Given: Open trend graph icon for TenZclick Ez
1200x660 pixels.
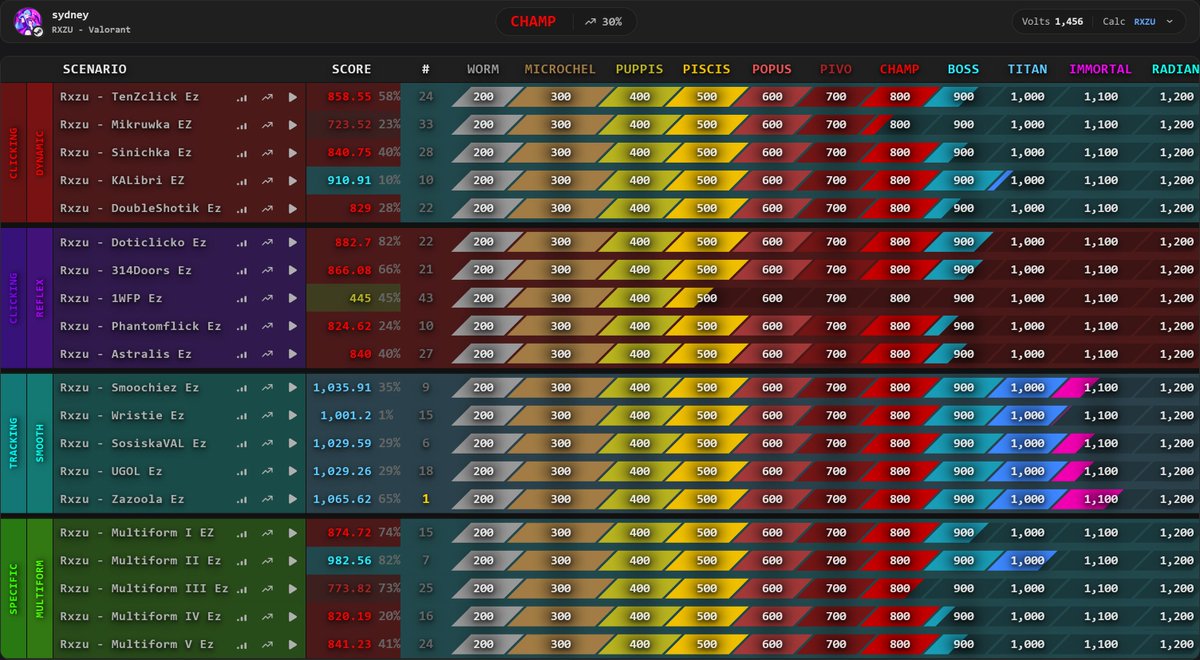Looking at the screenshot, I should click(x=267, y=97).
